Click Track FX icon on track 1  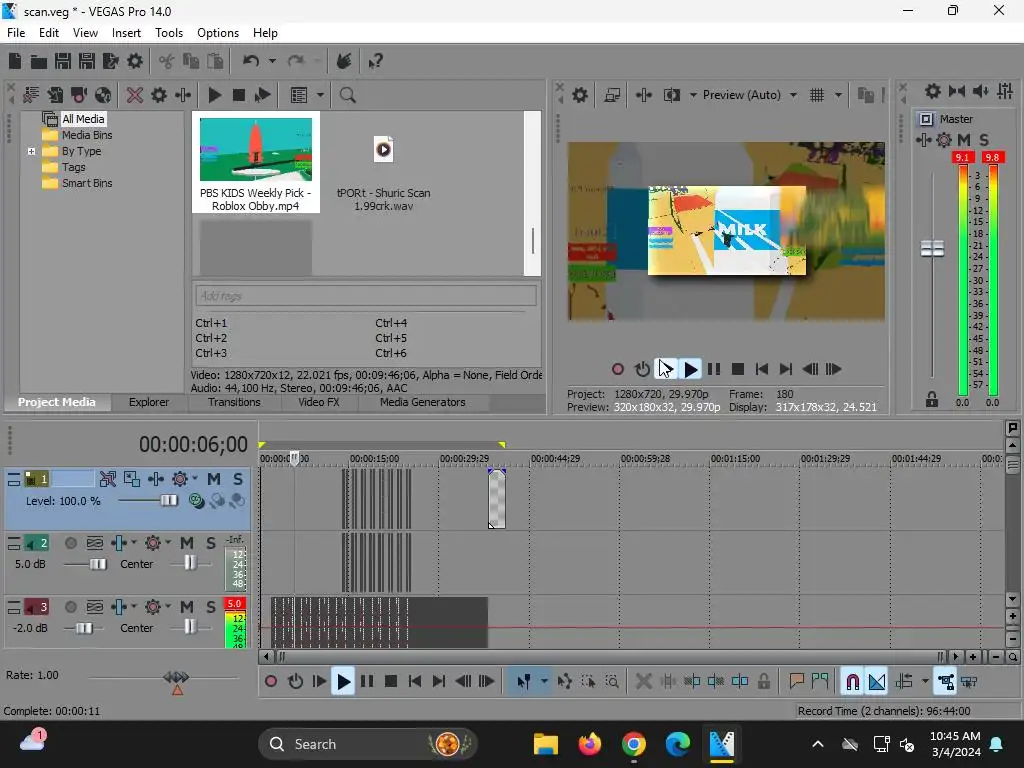155,479
